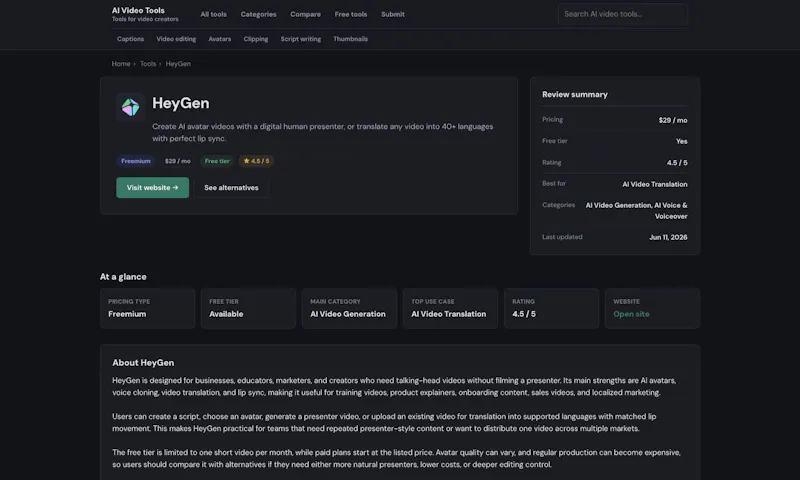Click the Tools breadcrumb link
Image resolution: width=800 pixels, height=480 pixels.
pyautogui.click(x=148, y=64)
